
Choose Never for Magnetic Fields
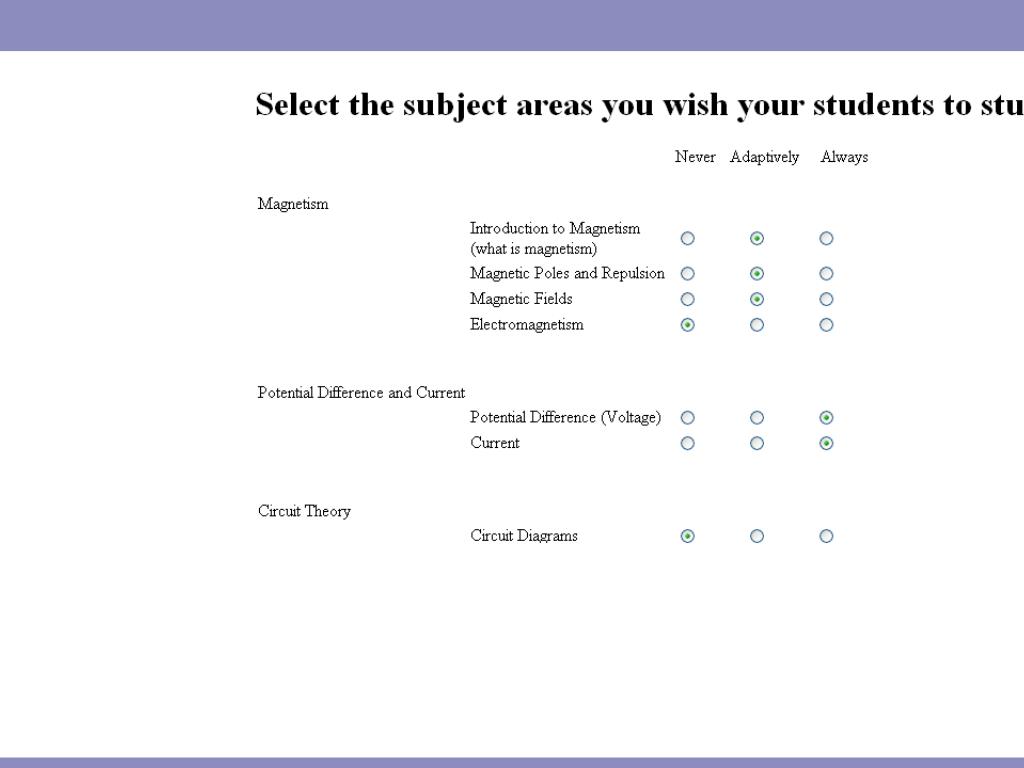(x=687, y=299)
